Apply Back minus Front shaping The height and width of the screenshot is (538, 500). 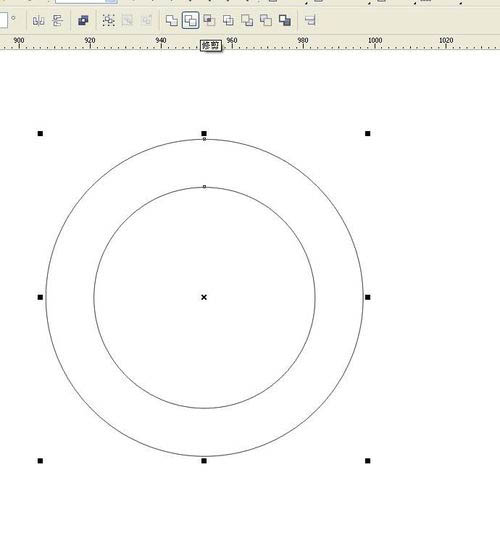click(x=266, y=21)
